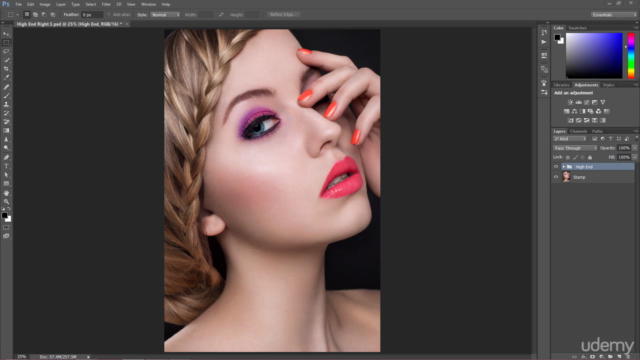Open the Image menu
Screen dimensions: 640x360
[x=45, y=4]
